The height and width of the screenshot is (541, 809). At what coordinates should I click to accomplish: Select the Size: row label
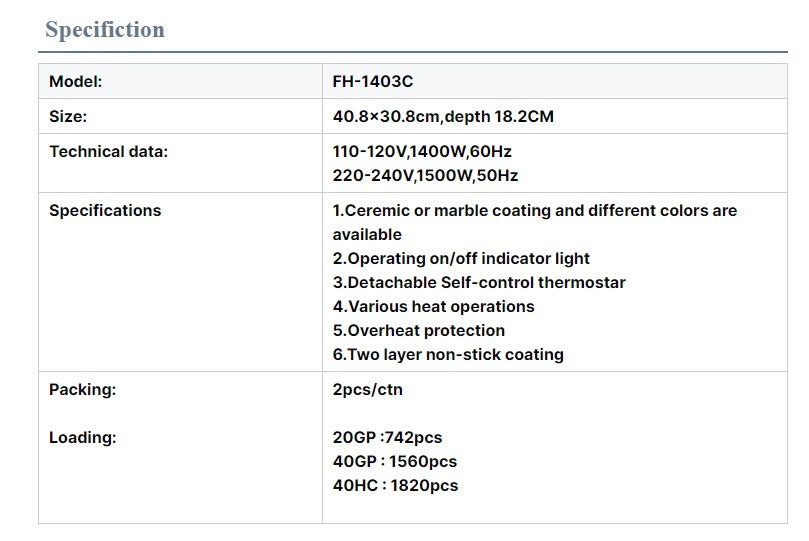pyautogui.click(x=68, y=117)
